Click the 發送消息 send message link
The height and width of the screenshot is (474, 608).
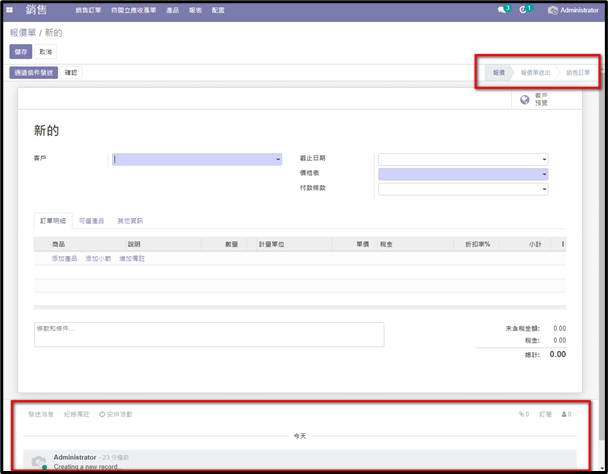pyautogui.click(x=41, y=414)
